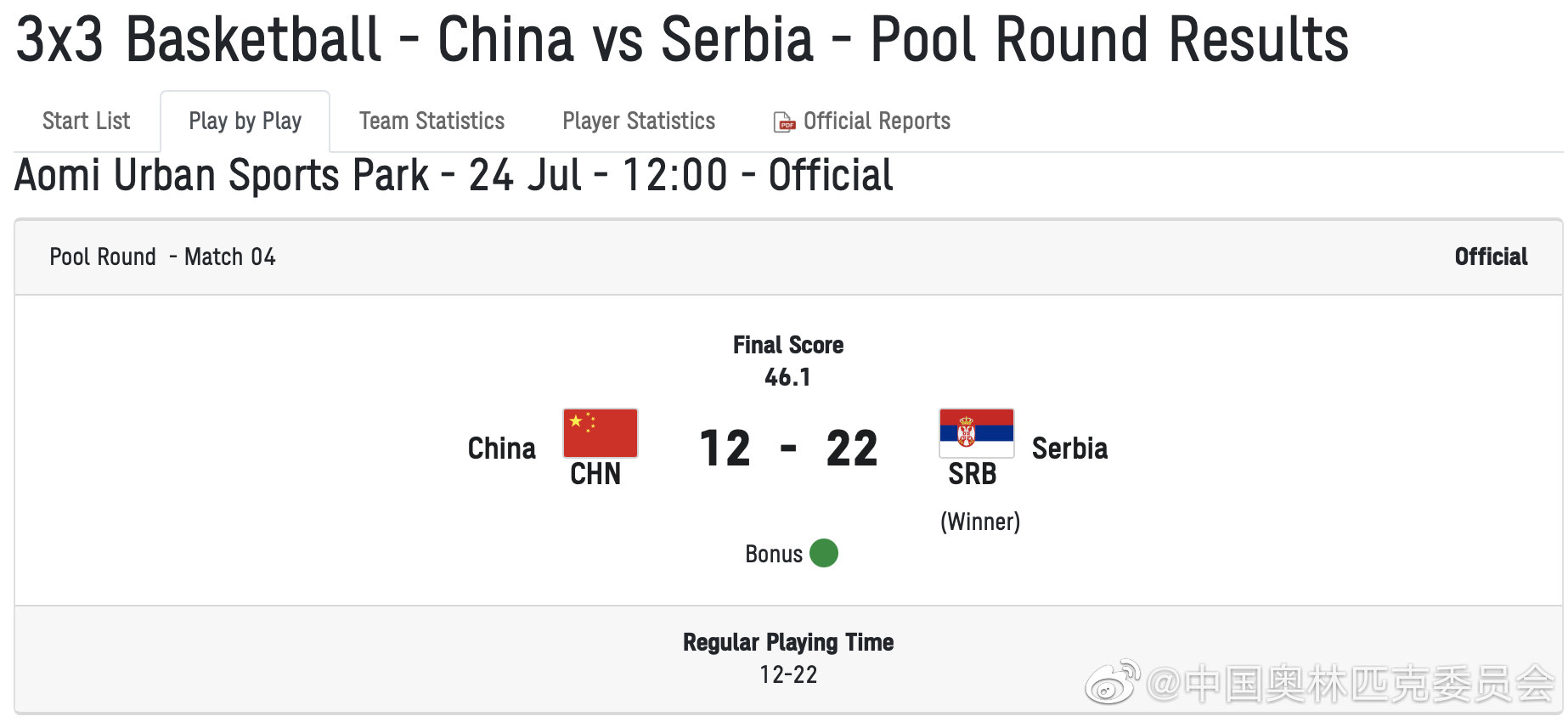Click the green Bonus indicator dot
The width and height of the screenshot is (1568, 722).
coord(823,553)
